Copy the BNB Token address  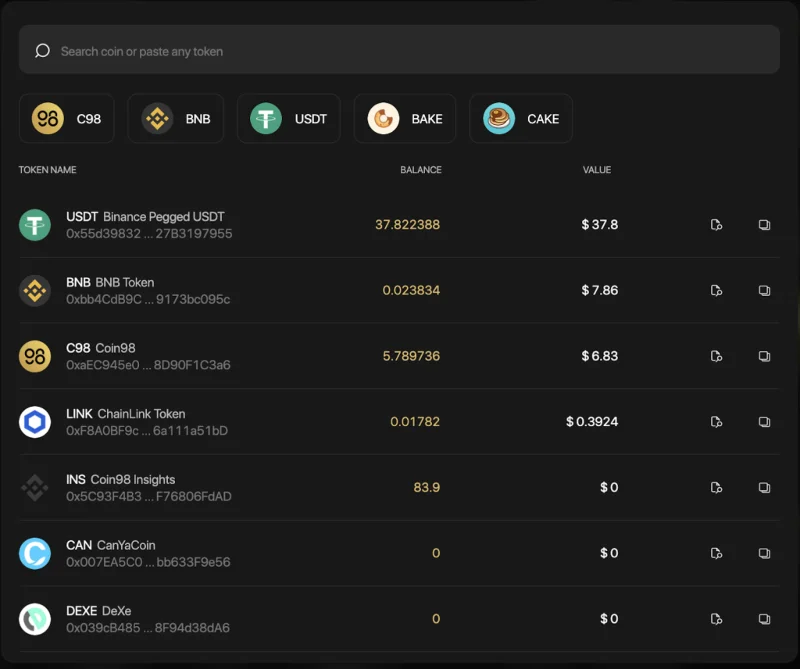point(764,290)
